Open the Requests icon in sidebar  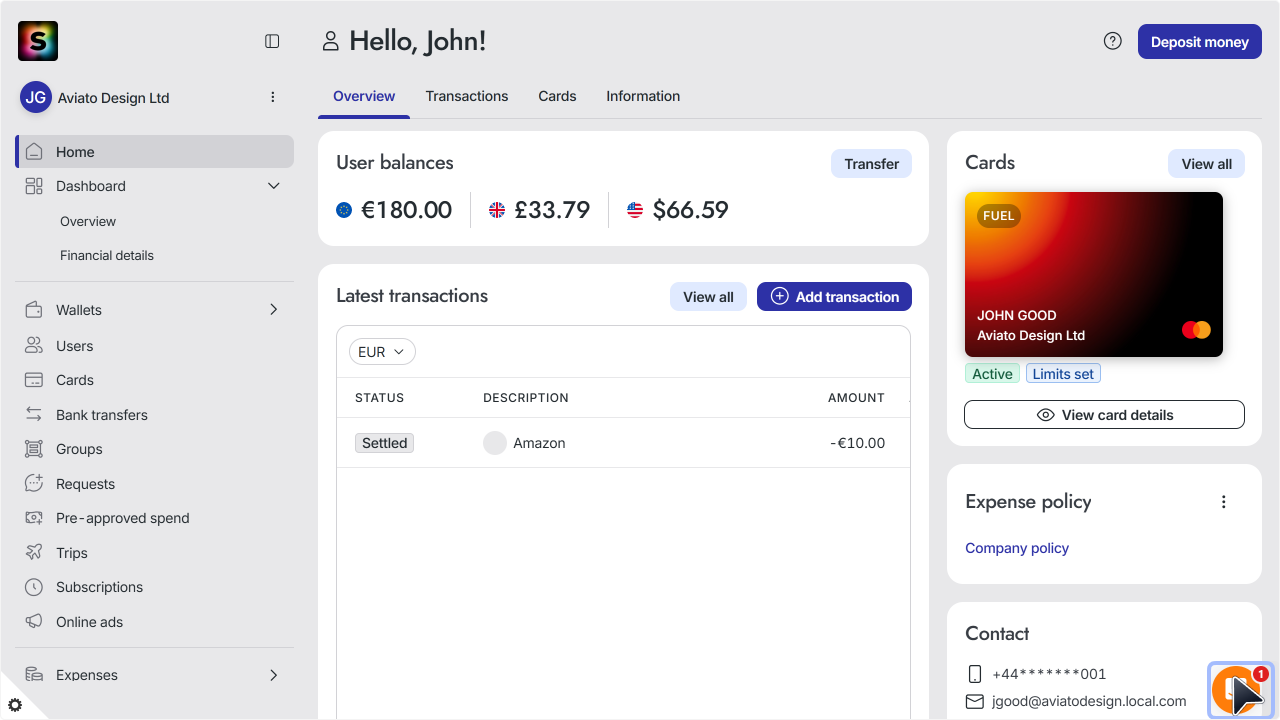pos(34,484)
